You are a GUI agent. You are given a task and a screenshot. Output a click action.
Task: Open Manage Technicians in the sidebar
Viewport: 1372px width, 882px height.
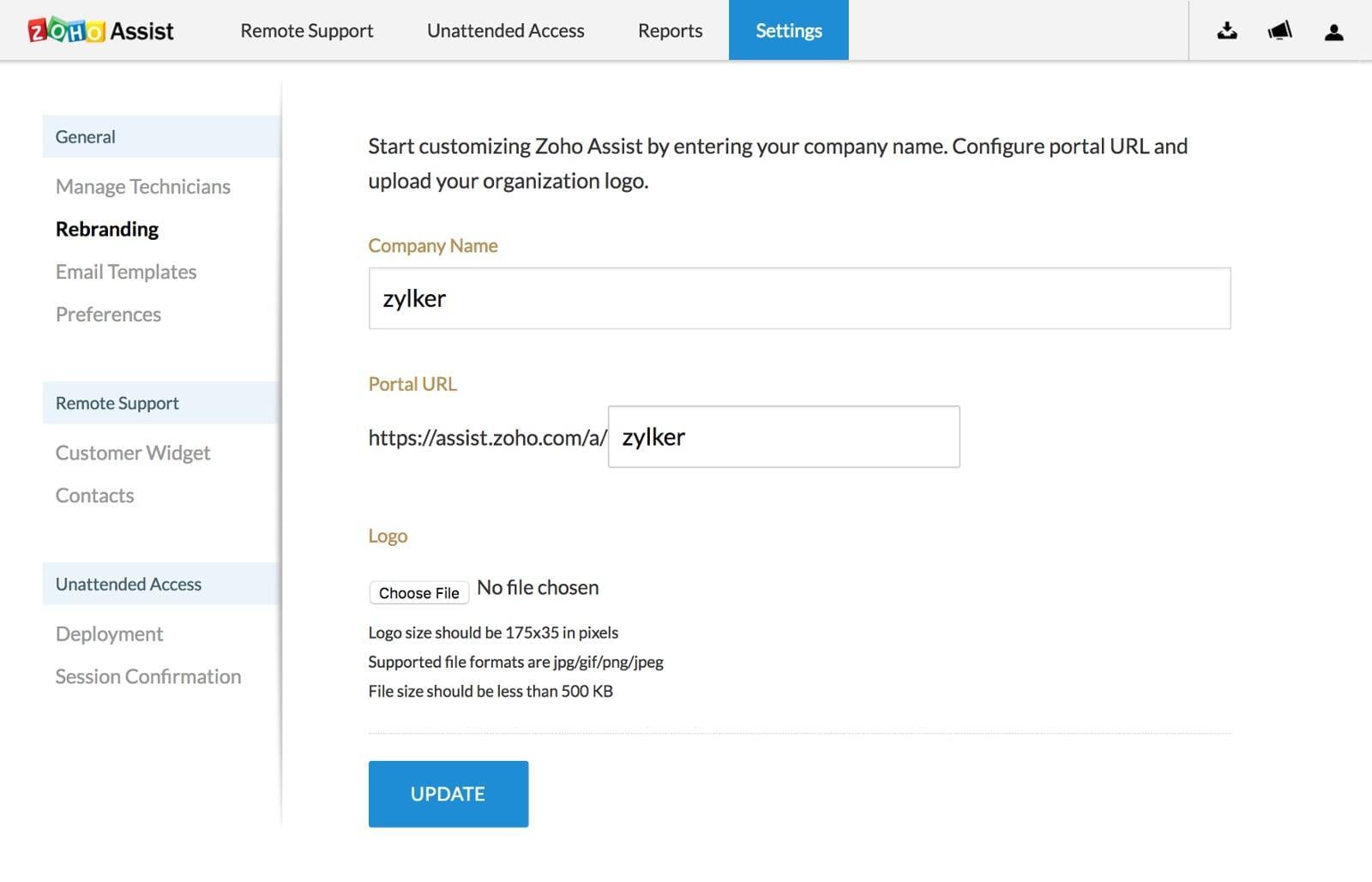pyautogui.click(x=143, y=187)
